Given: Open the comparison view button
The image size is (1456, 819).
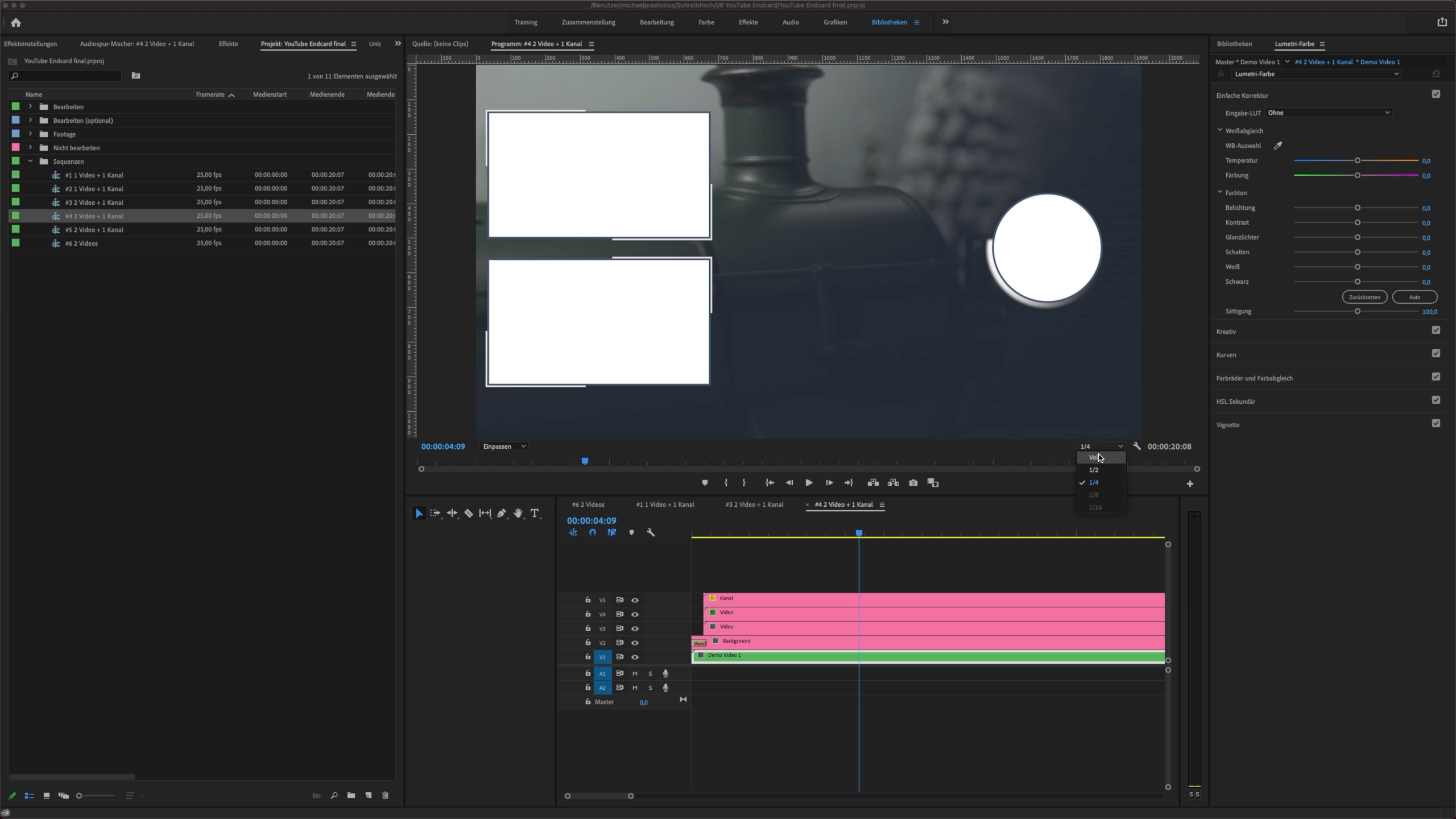Looking at the screenshot, I should click(933, 483).
